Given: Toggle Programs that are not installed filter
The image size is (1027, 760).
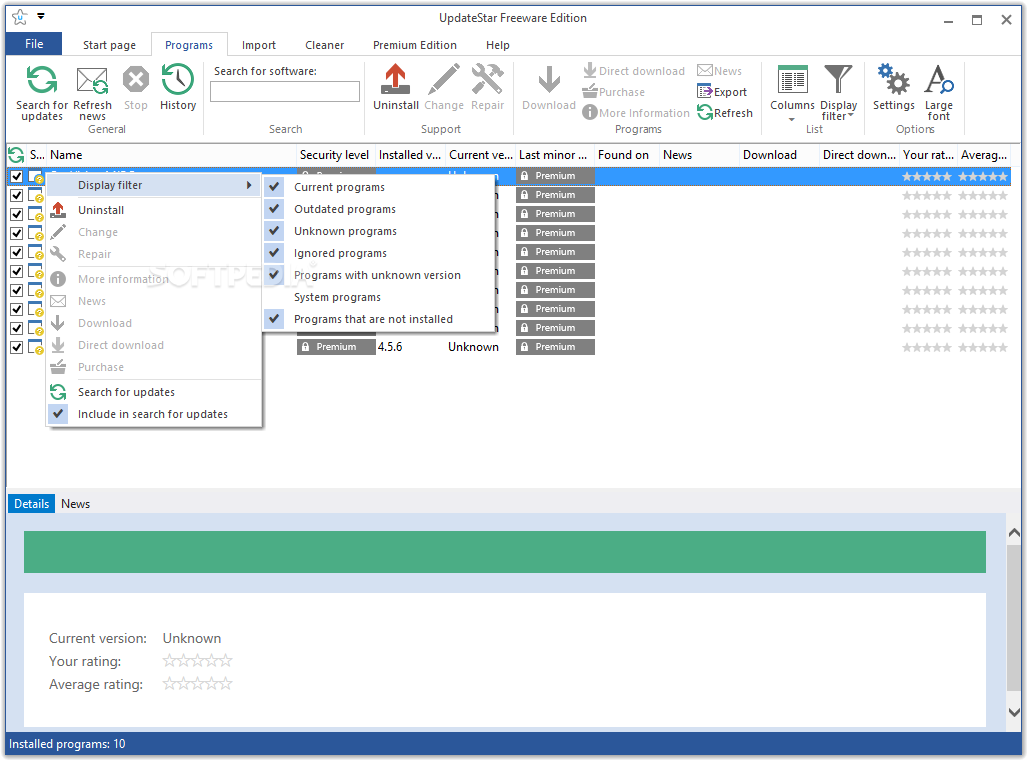Looking at the screenshot, I should (373, 319).
